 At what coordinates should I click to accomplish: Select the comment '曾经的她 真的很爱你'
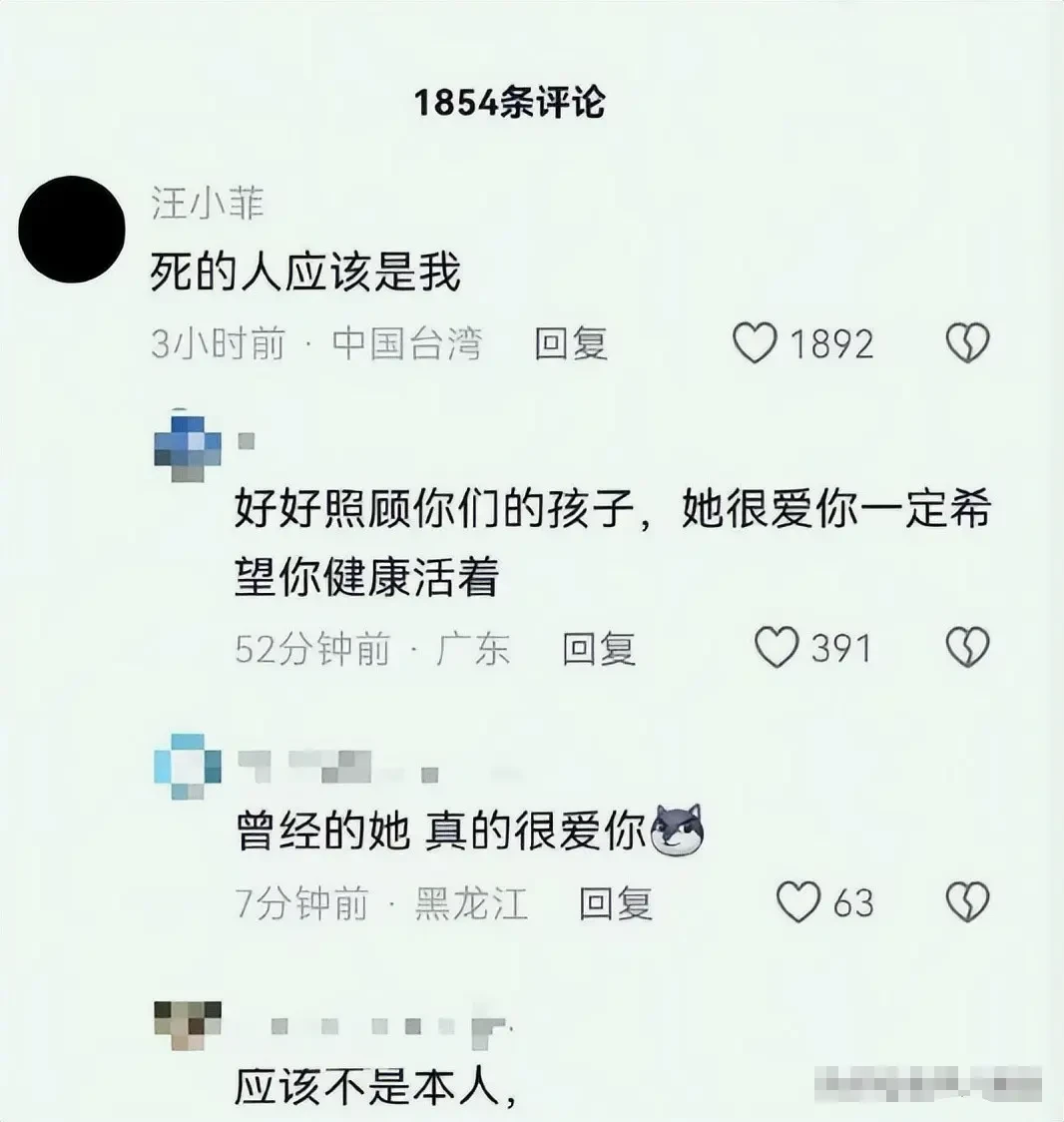pyautogui.click(x=441, y=831)
